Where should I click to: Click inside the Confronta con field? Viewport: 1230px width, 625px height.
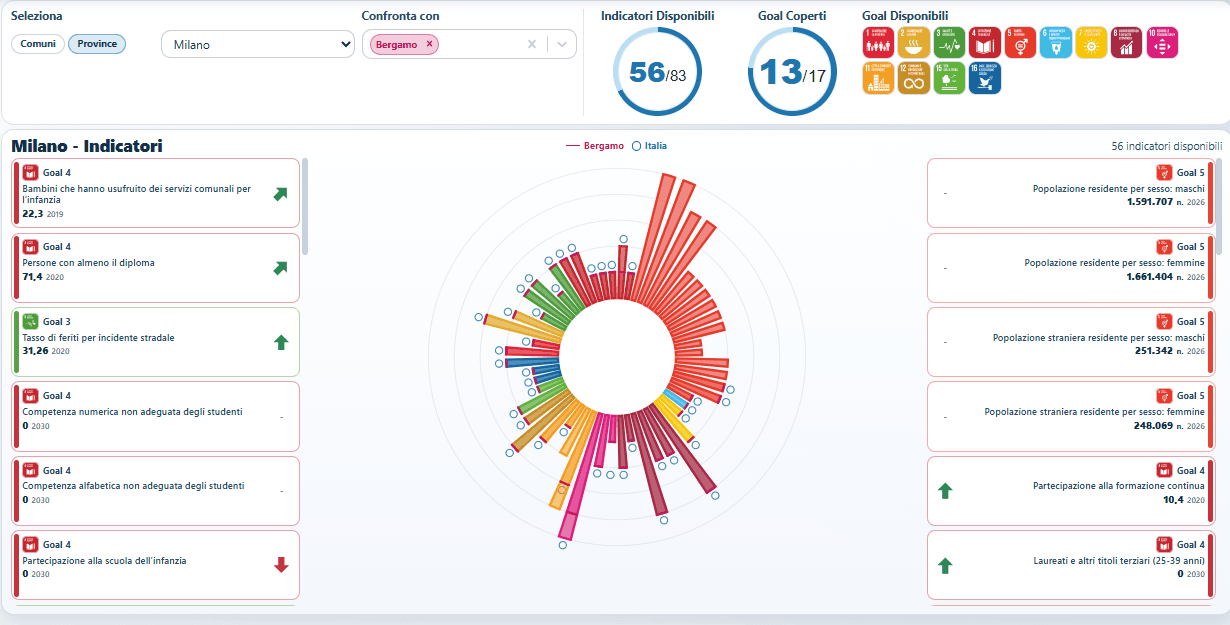coord(469,44)
